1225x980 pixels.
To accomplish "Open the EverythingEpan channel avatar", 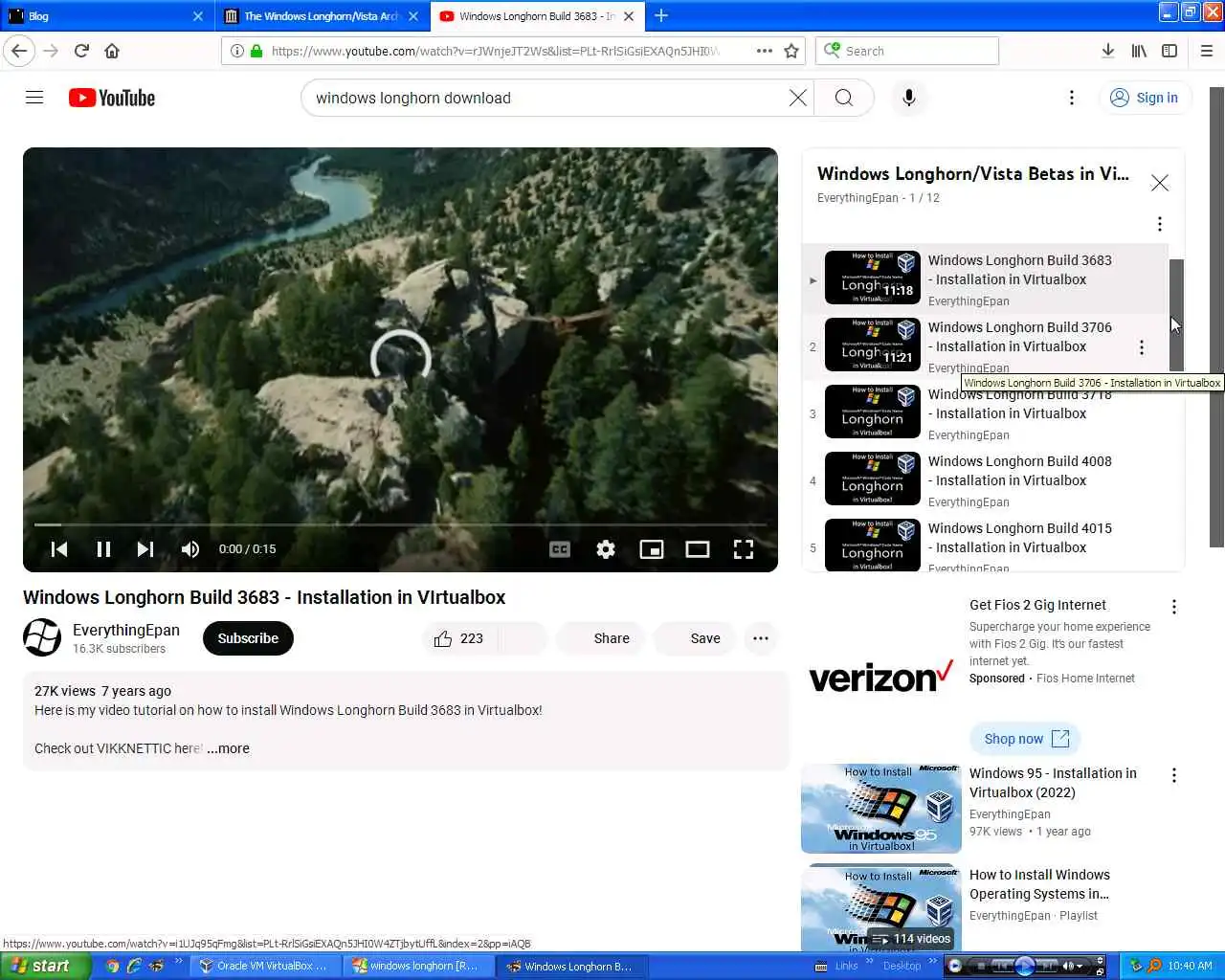I will tap(42, 637).
